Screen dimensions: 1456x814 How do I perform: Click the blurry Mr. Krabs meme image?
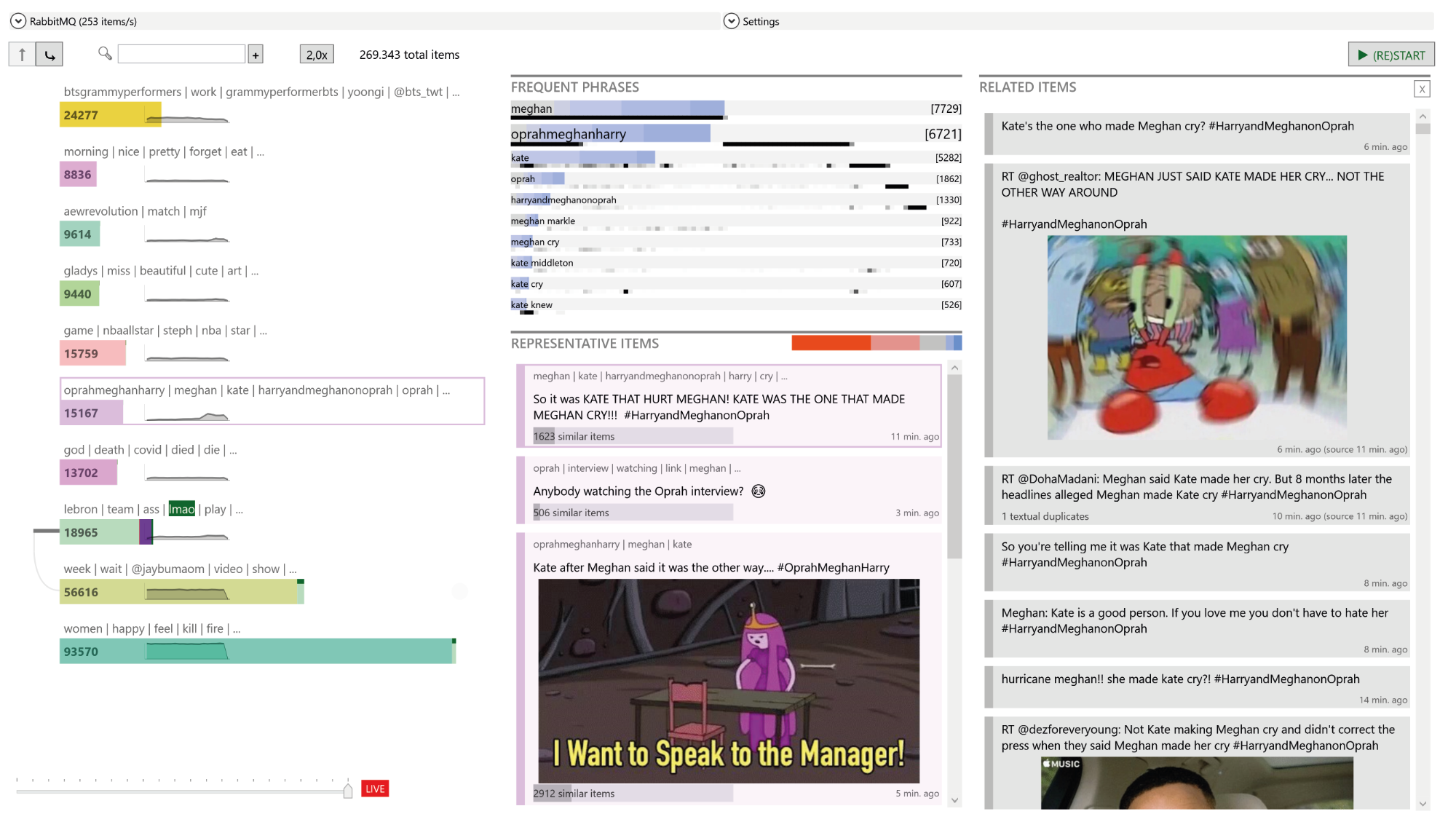tap(1197, 338)
